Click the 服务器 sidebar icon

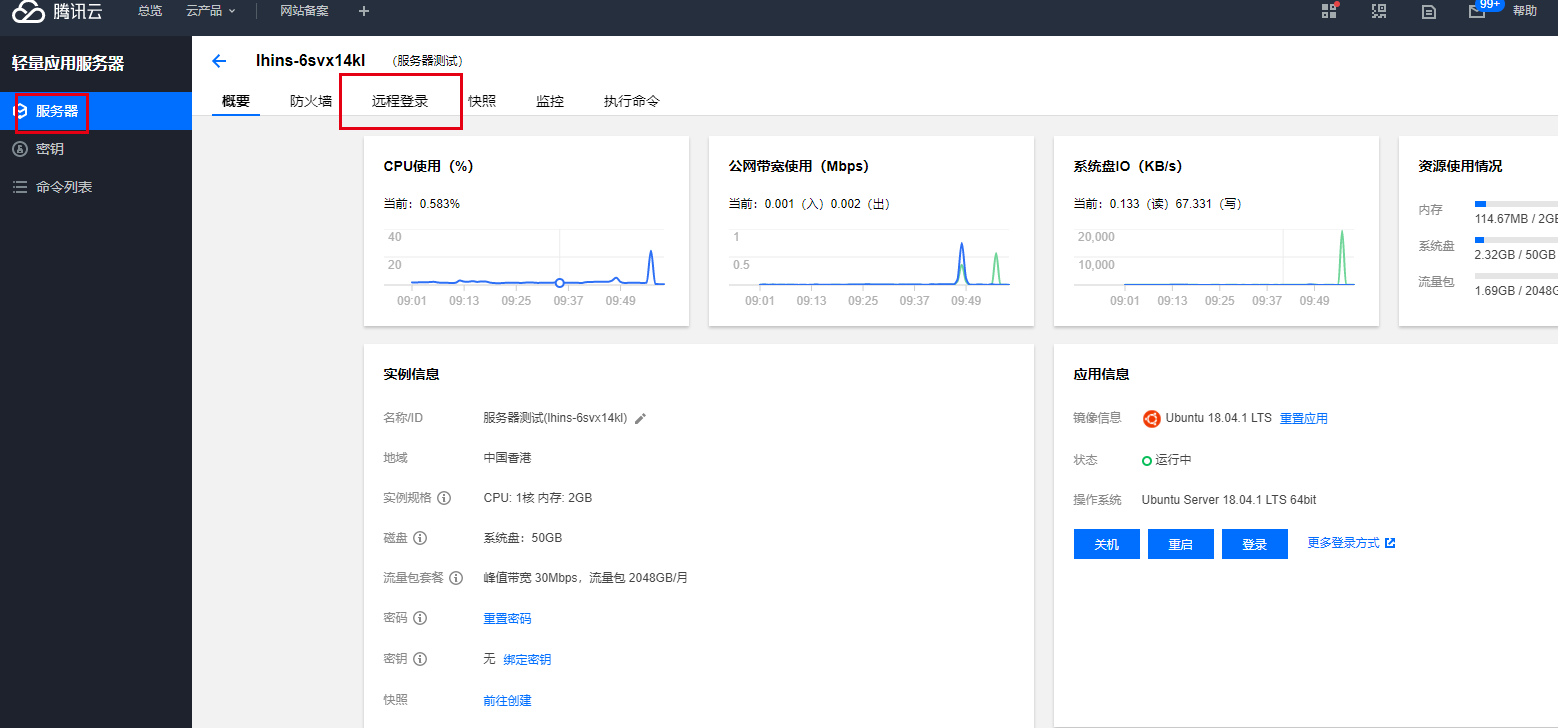[20, 111]
